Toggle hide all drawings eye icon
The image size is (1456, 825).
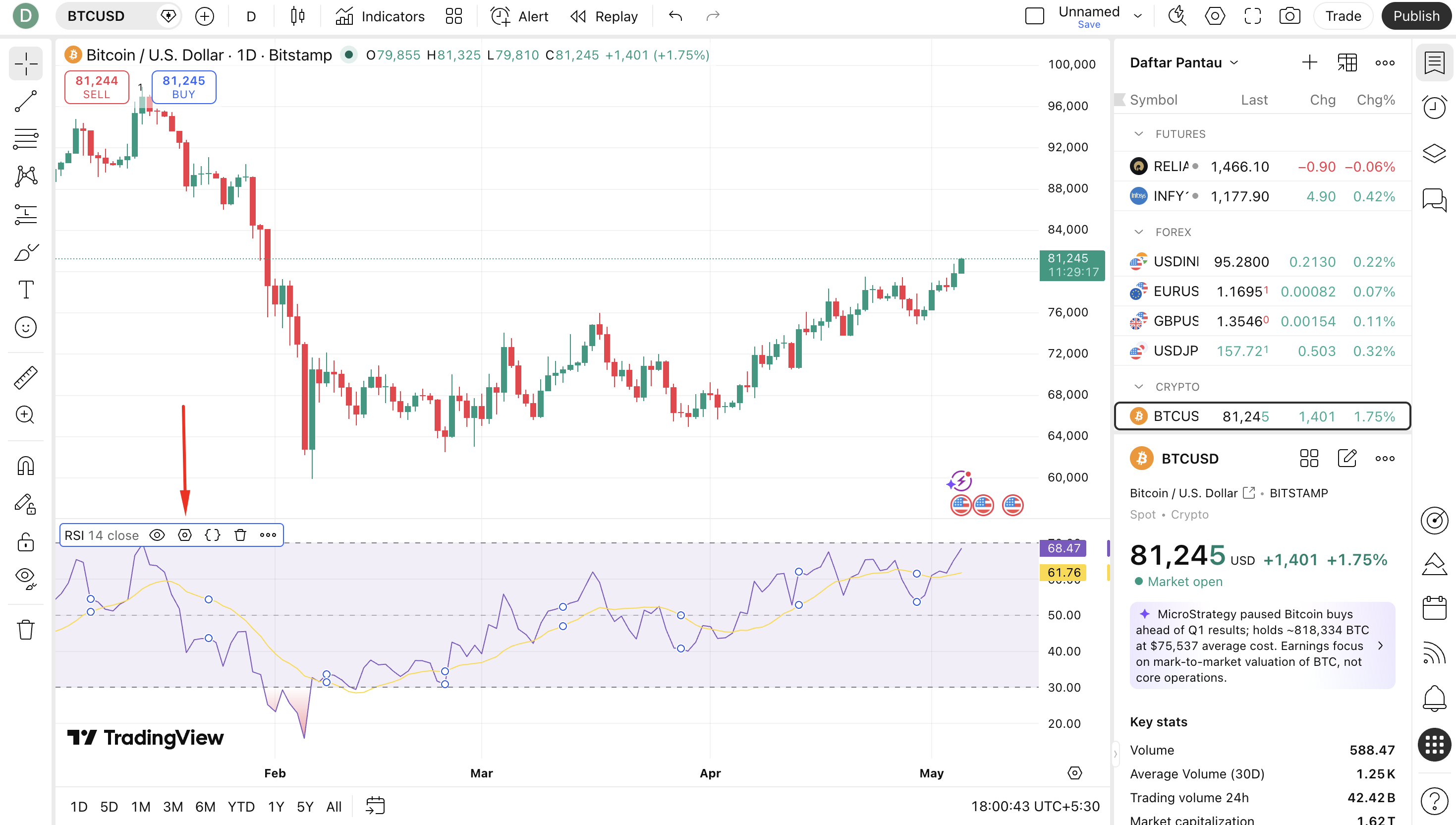(25, 579)
